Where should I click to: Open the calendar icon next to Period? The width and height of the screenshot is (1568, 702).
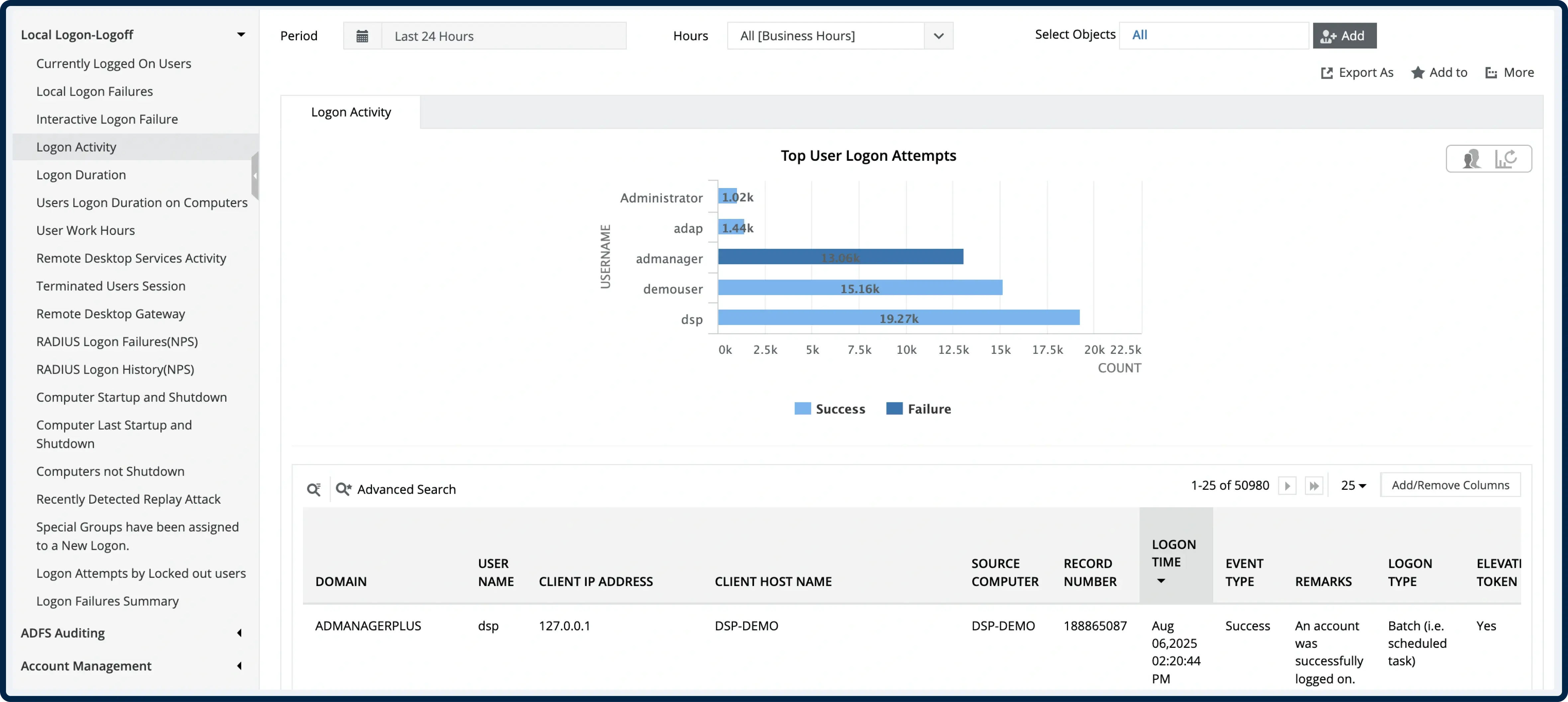(362, 35)
